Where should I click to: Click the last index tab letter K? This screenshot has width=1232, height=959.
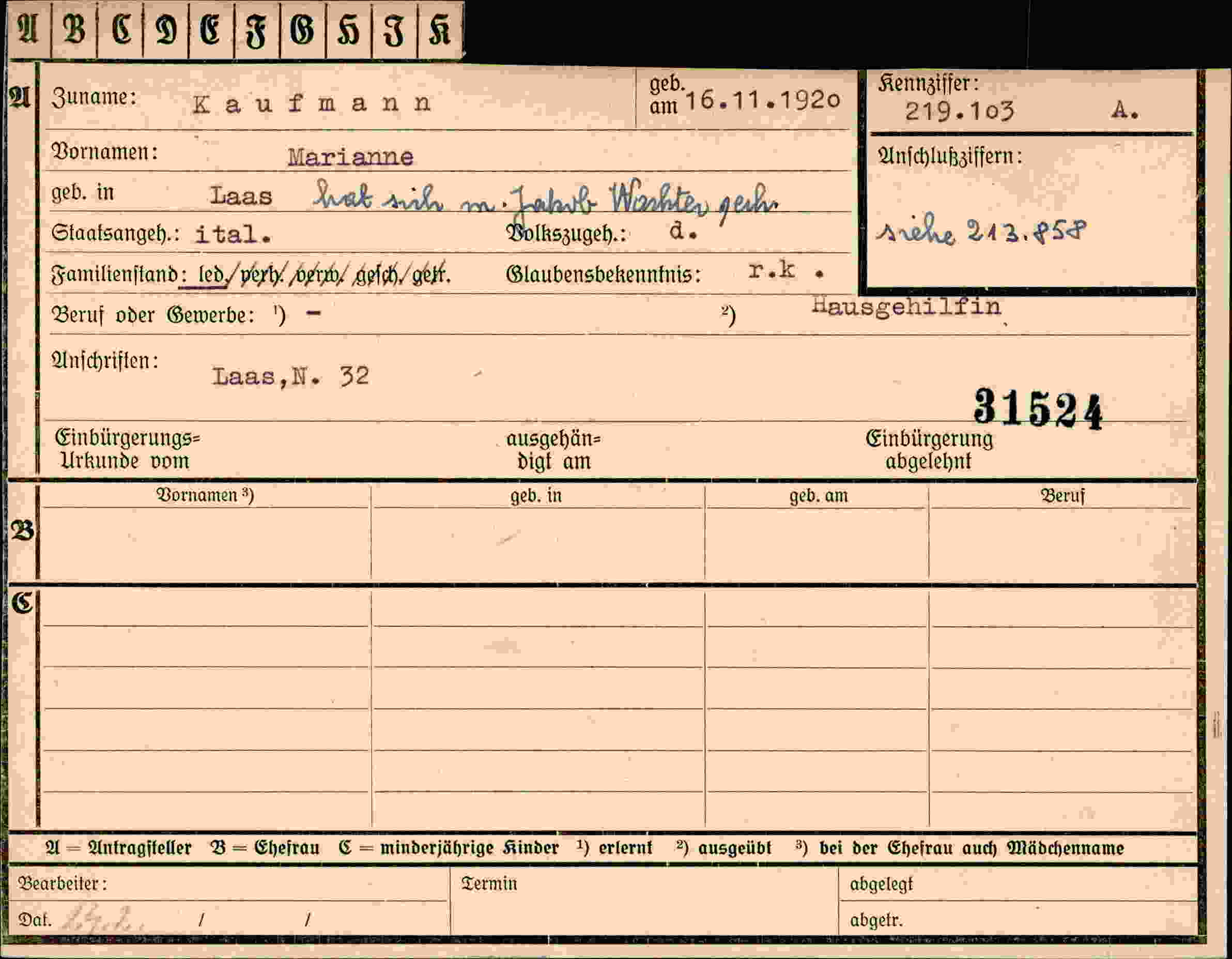(441, 29)
